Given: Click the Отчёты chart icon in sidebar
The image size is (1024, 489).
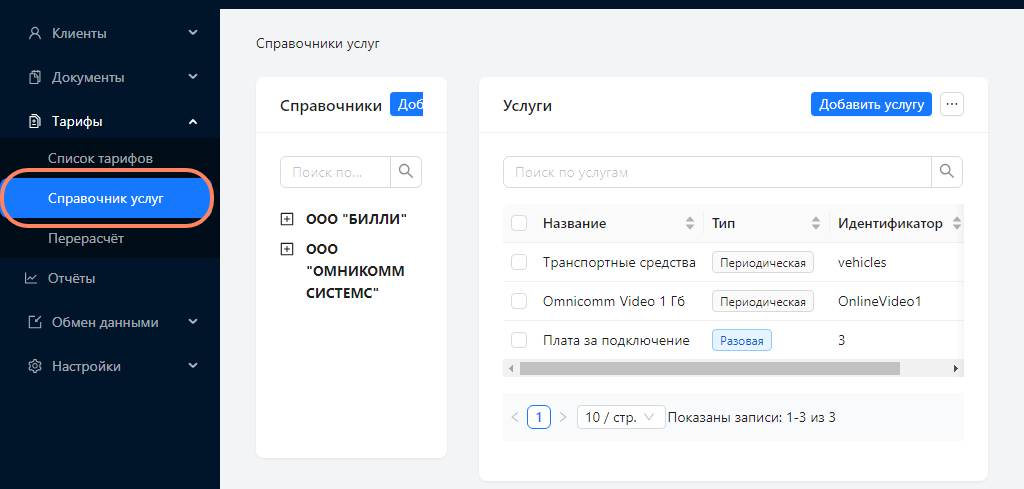Looking at the screenshot, I should pos(32,278).
